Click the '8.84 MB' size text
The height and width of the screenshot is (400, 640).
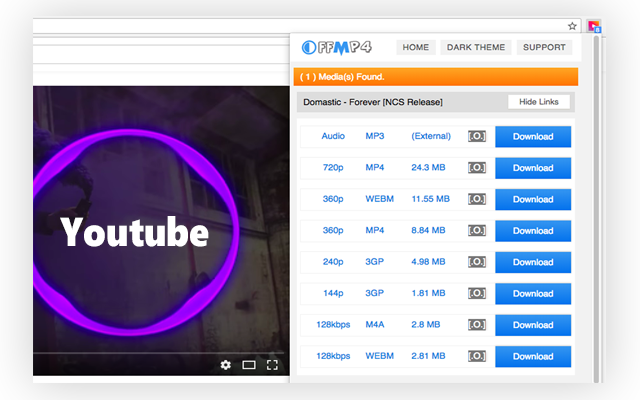tap(428, 230)
